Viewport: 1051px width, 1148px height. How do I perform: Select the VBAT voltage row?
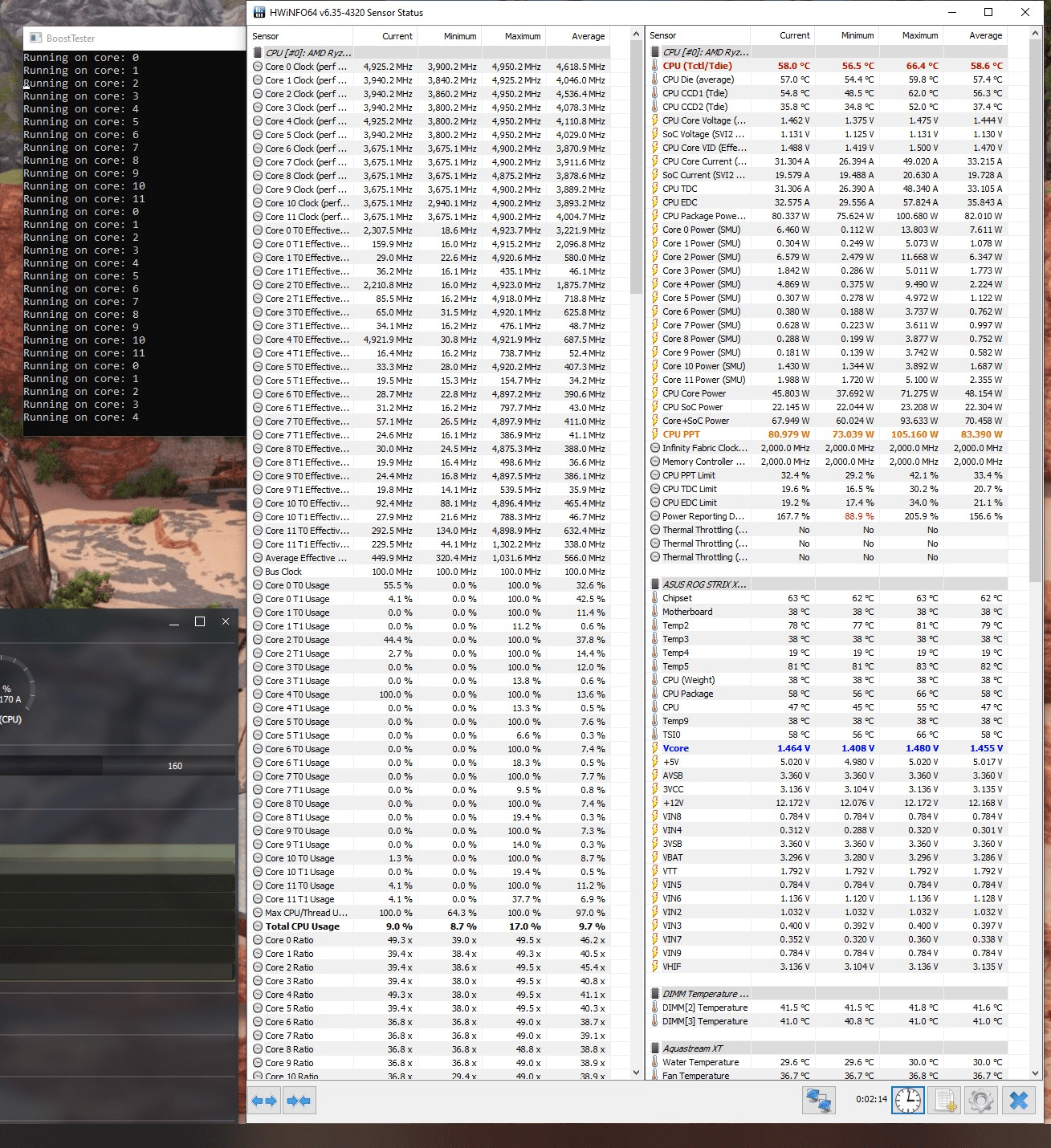(x=828, y=857)
